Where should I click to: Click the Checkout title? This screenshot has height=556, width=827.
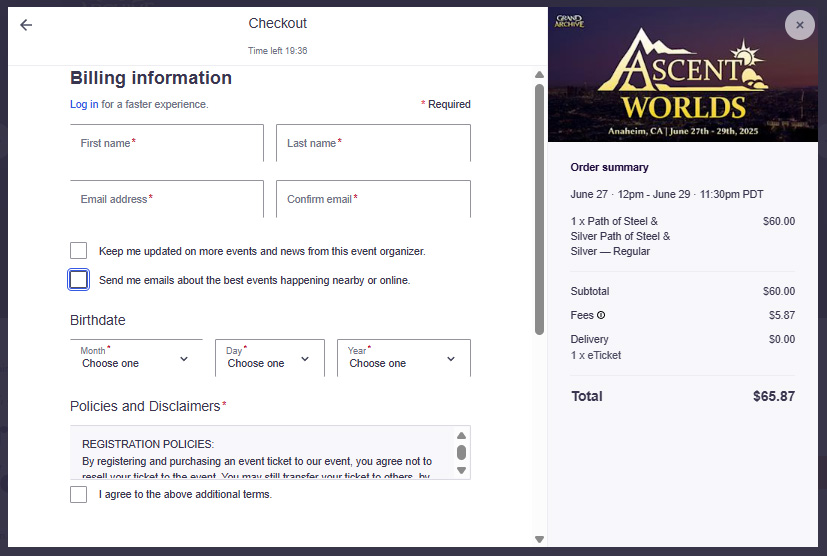point(277,23)
